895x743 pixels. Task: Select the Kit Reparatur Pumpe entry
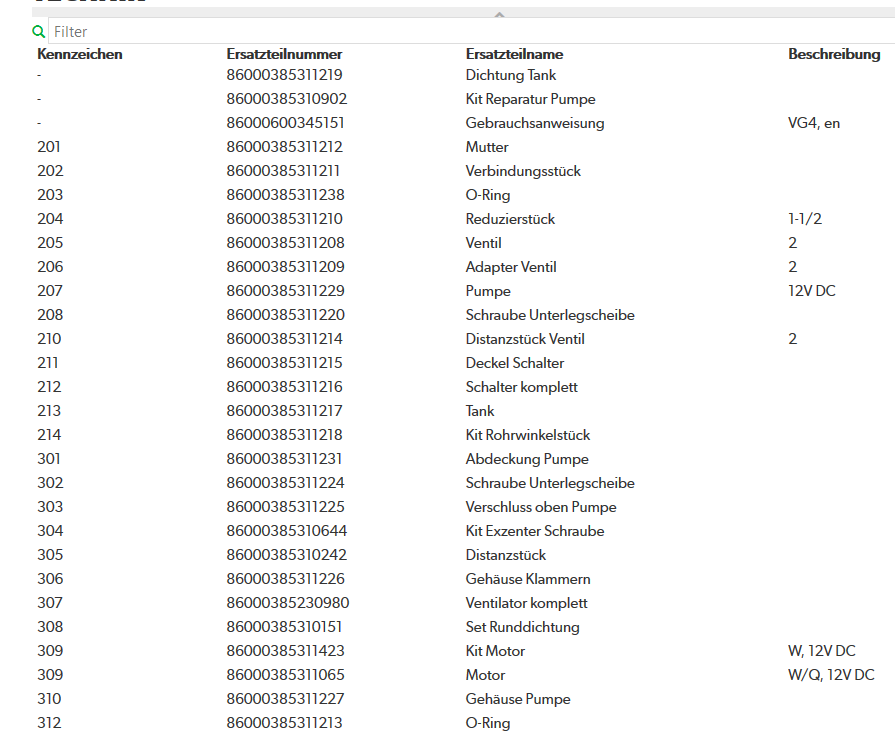[x=530, y=99]
